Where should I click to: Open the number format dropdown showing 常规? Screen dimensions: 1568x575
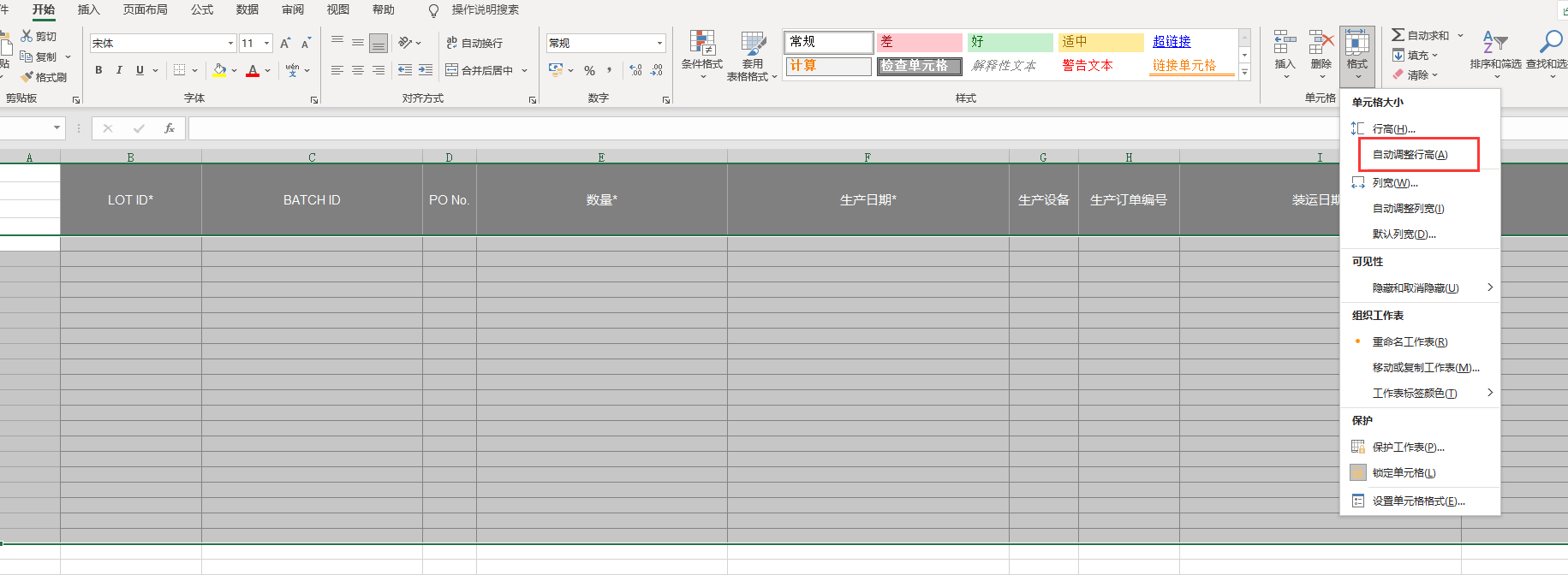click(x=659, y=43)
